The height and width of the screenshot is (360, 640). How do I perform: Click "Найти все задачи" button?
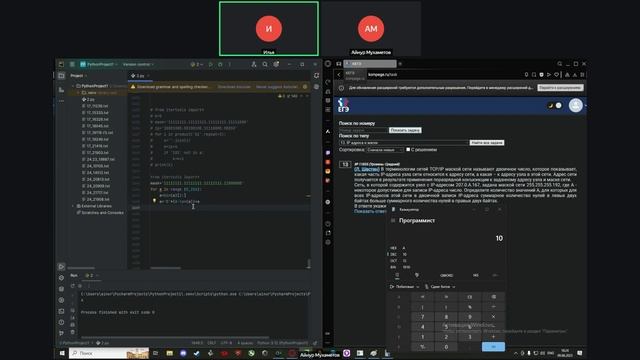click(x=487, y=143)
